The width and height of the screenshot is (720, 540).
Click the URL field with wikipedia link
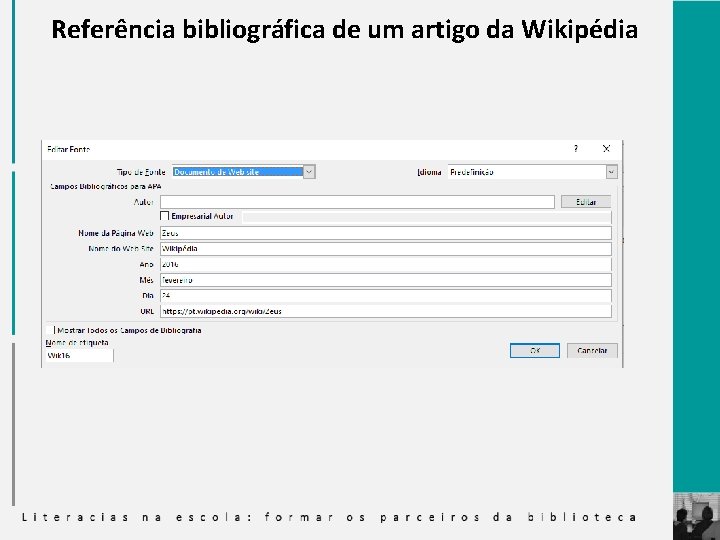(386, 311)
